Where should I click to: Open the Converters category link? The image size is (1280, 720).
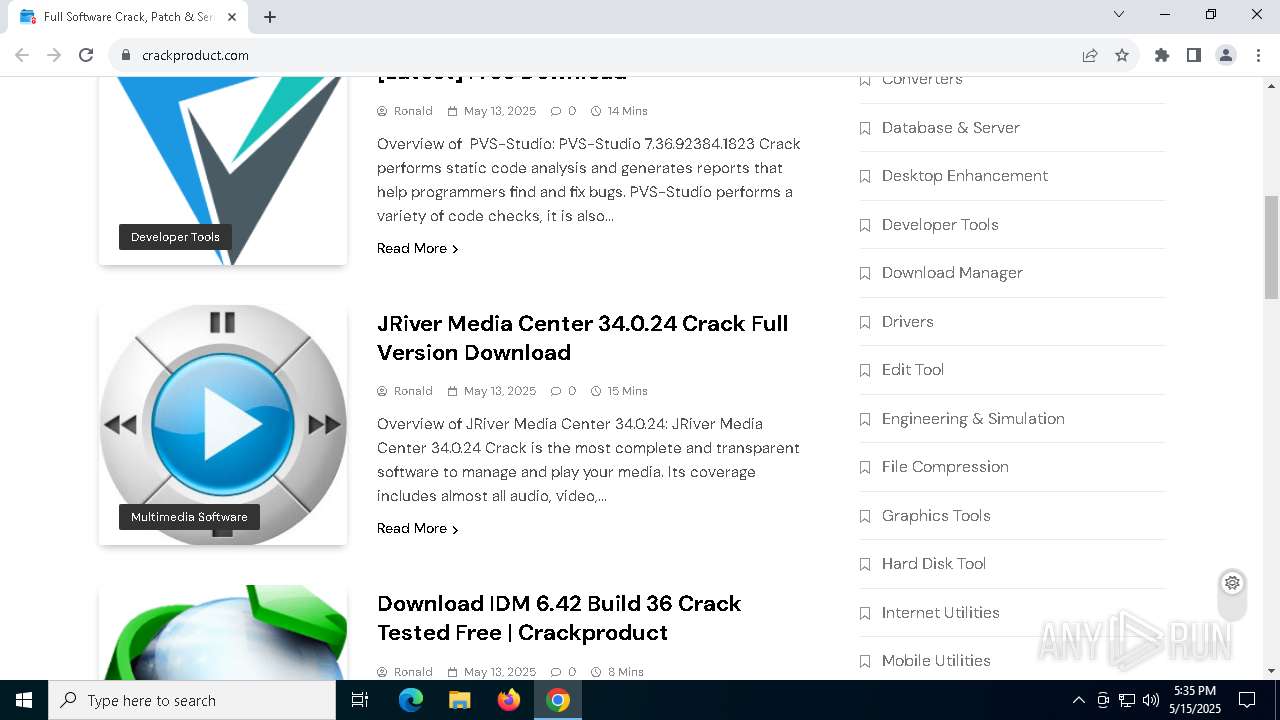click(922, 79)
